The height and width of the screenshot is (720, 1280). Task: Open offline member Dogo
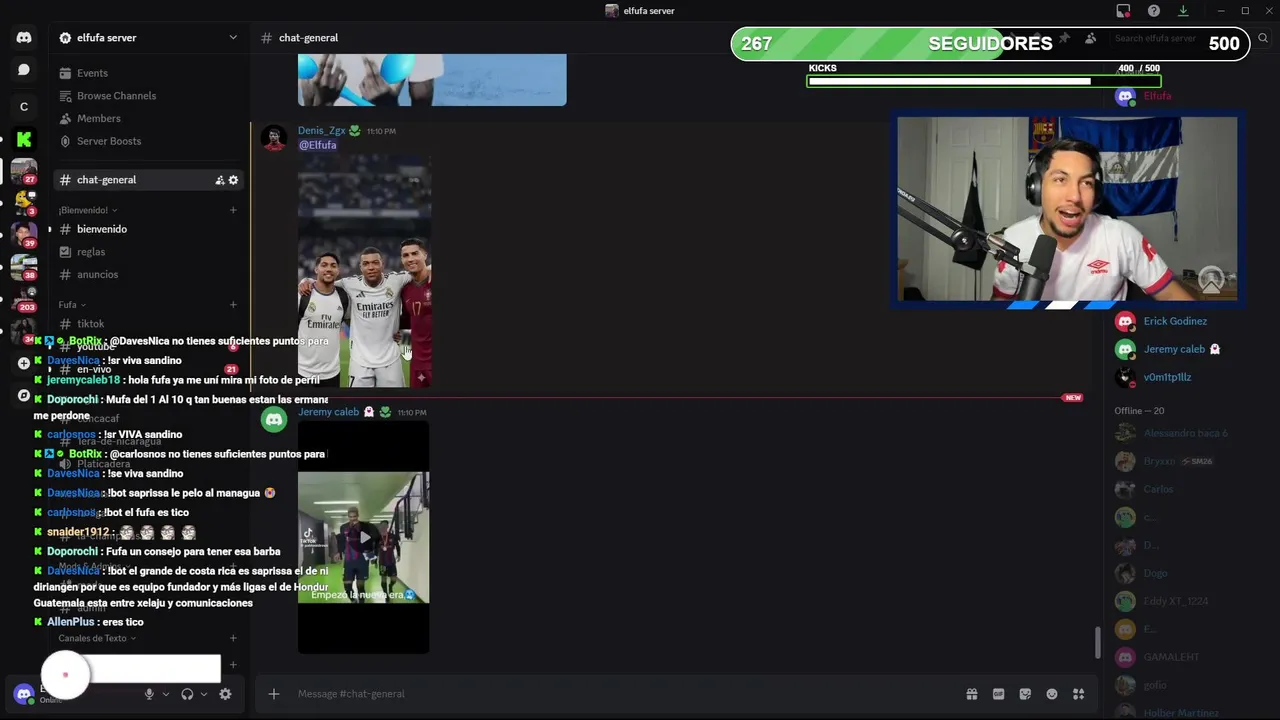[x=1156, y=573]
